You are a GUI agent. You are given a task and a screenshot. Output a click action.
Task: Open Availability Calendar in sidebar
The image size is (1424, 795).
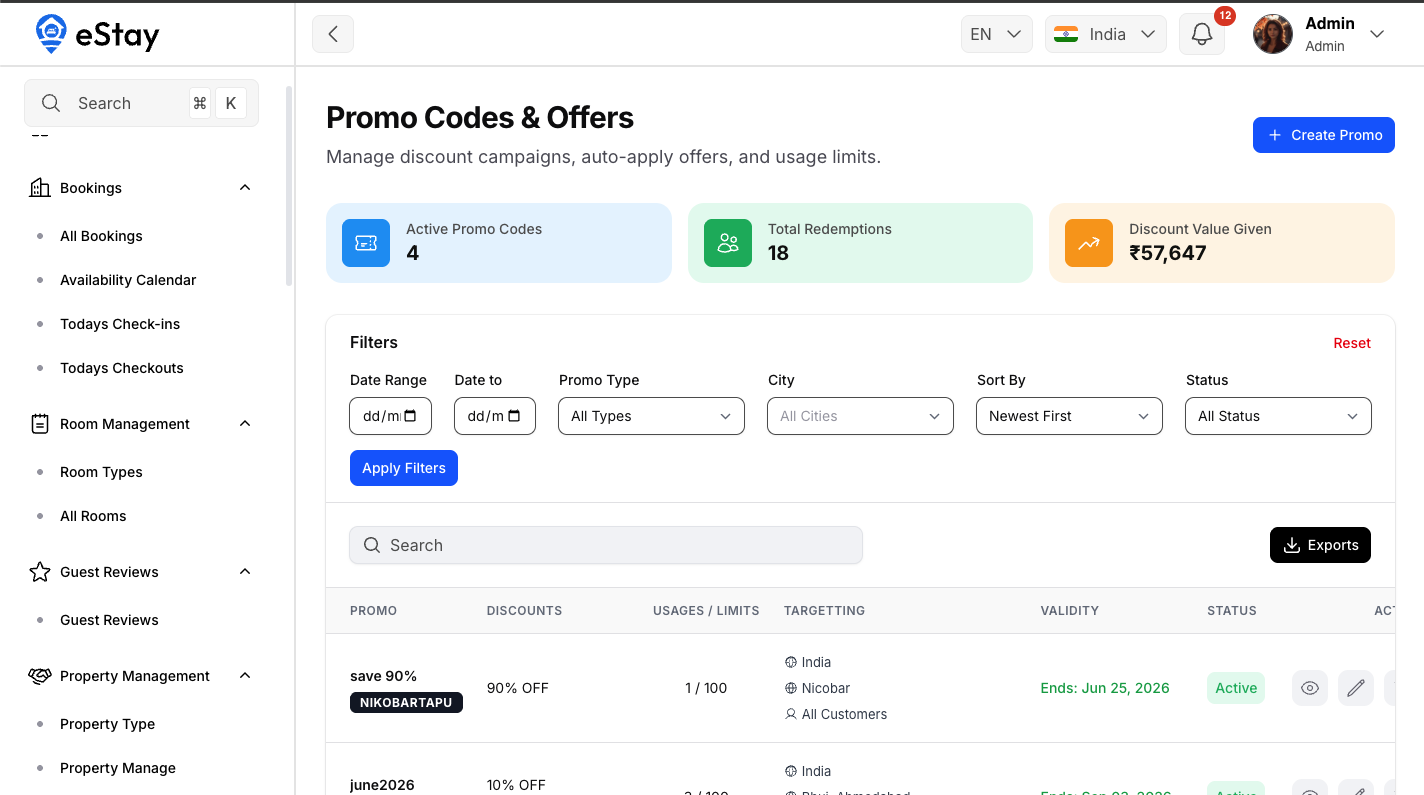[x=128, y=280]
